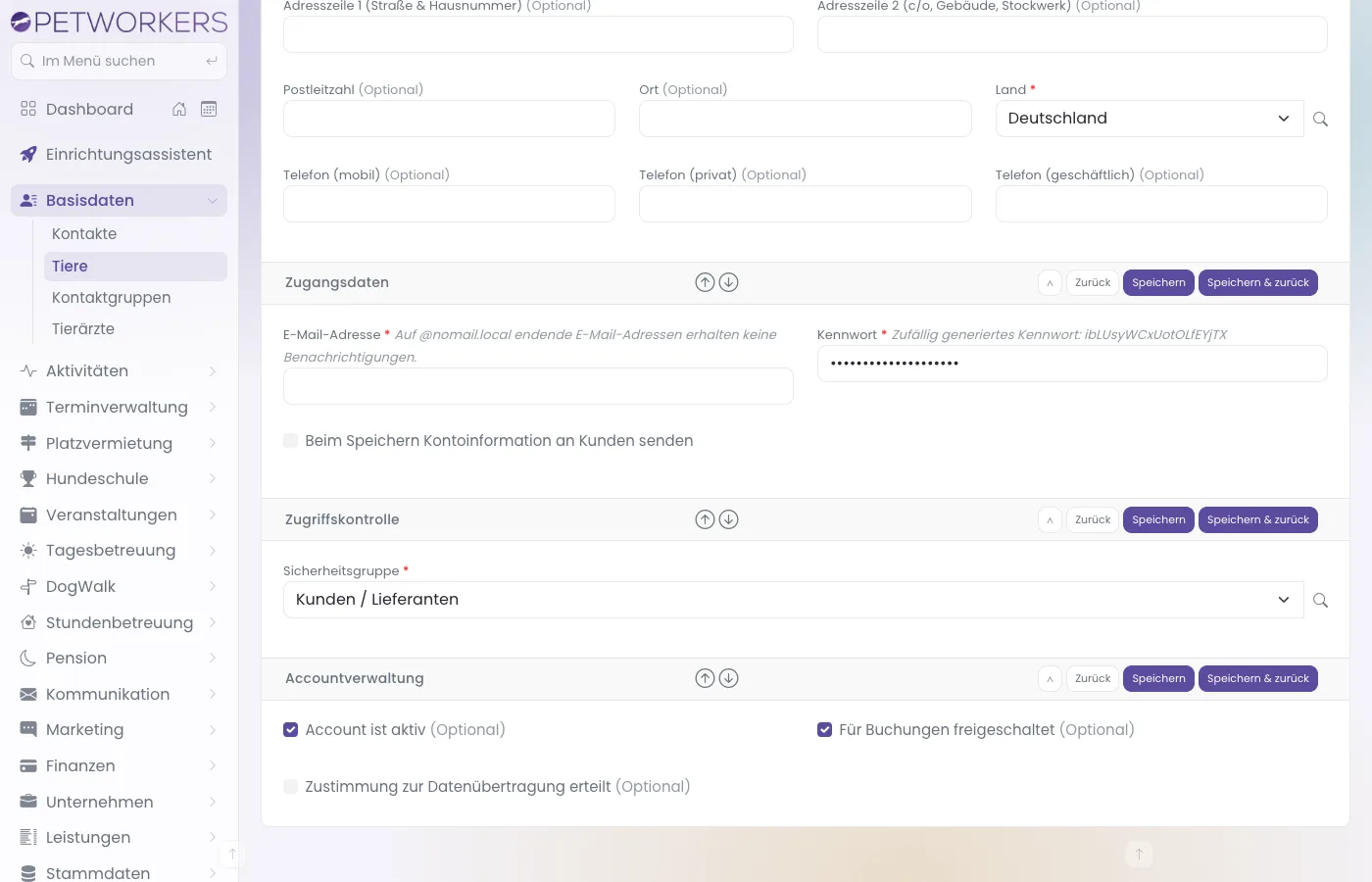The image size is (1372, 882).
Task: Open Sicherheitsgruppe dropdown Kunden / Lieferanten
Action: [794, 600]
